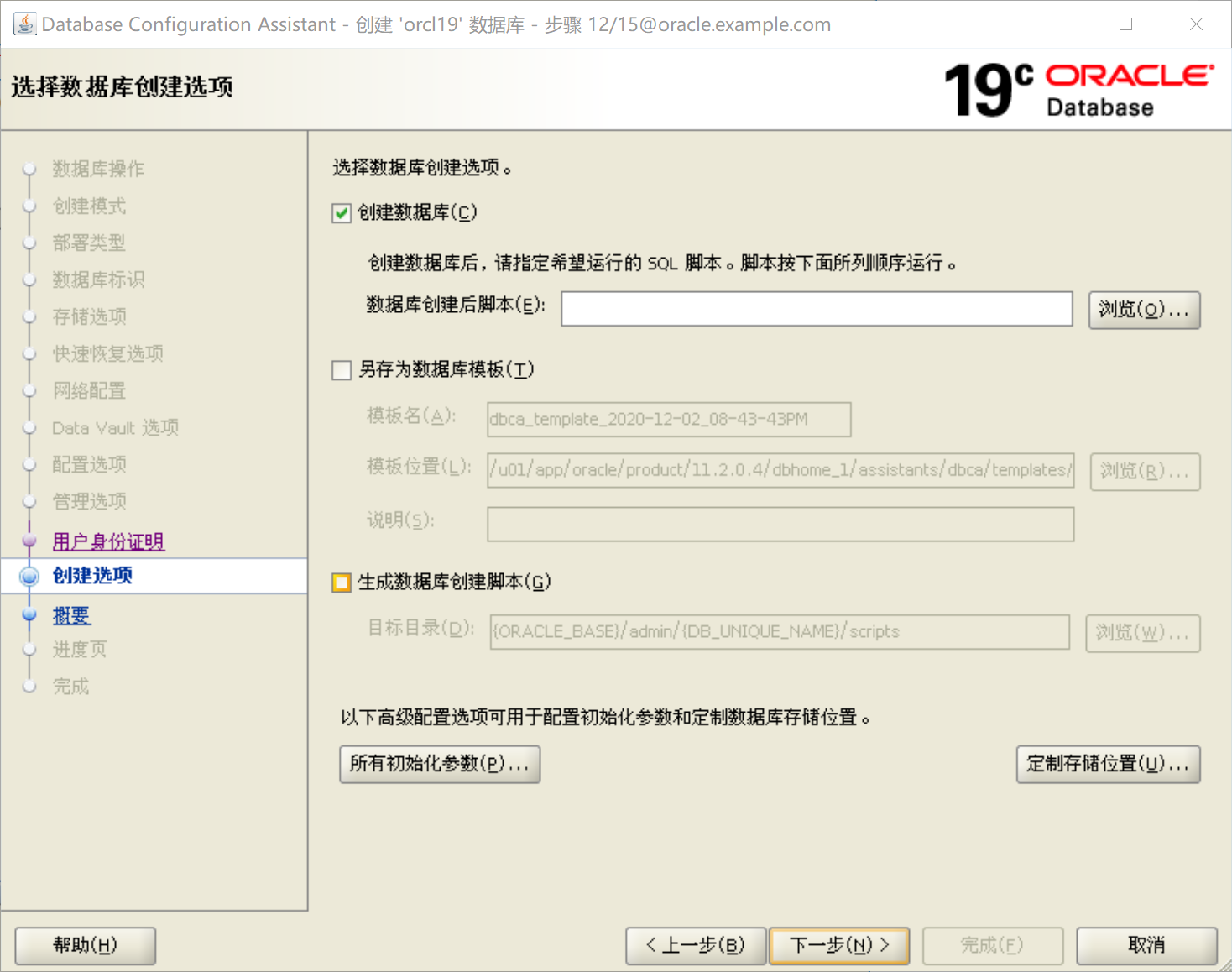The image size is (1232, 972).
Task: Open 定制存储位置(U)... dialog
Action: (x=1108, y=764)
